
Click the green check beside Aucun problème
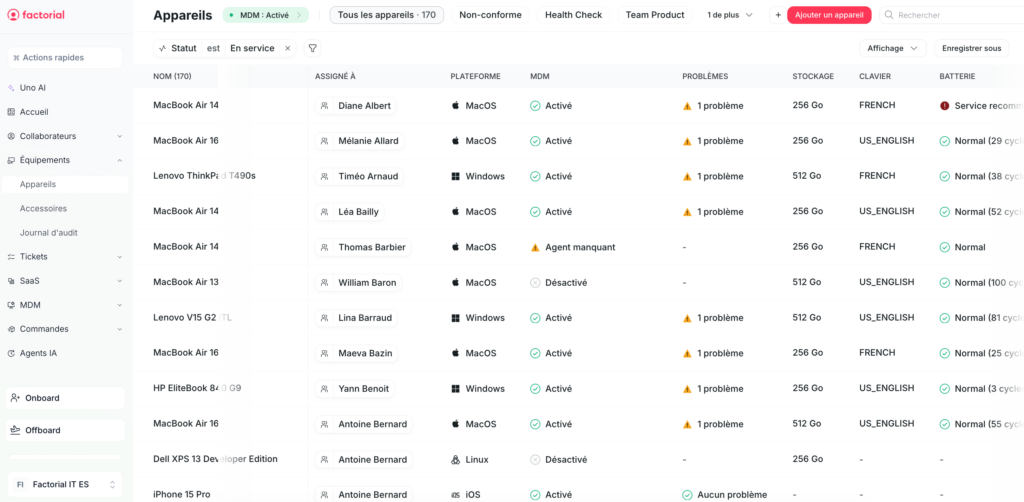[x=687, y=495]
